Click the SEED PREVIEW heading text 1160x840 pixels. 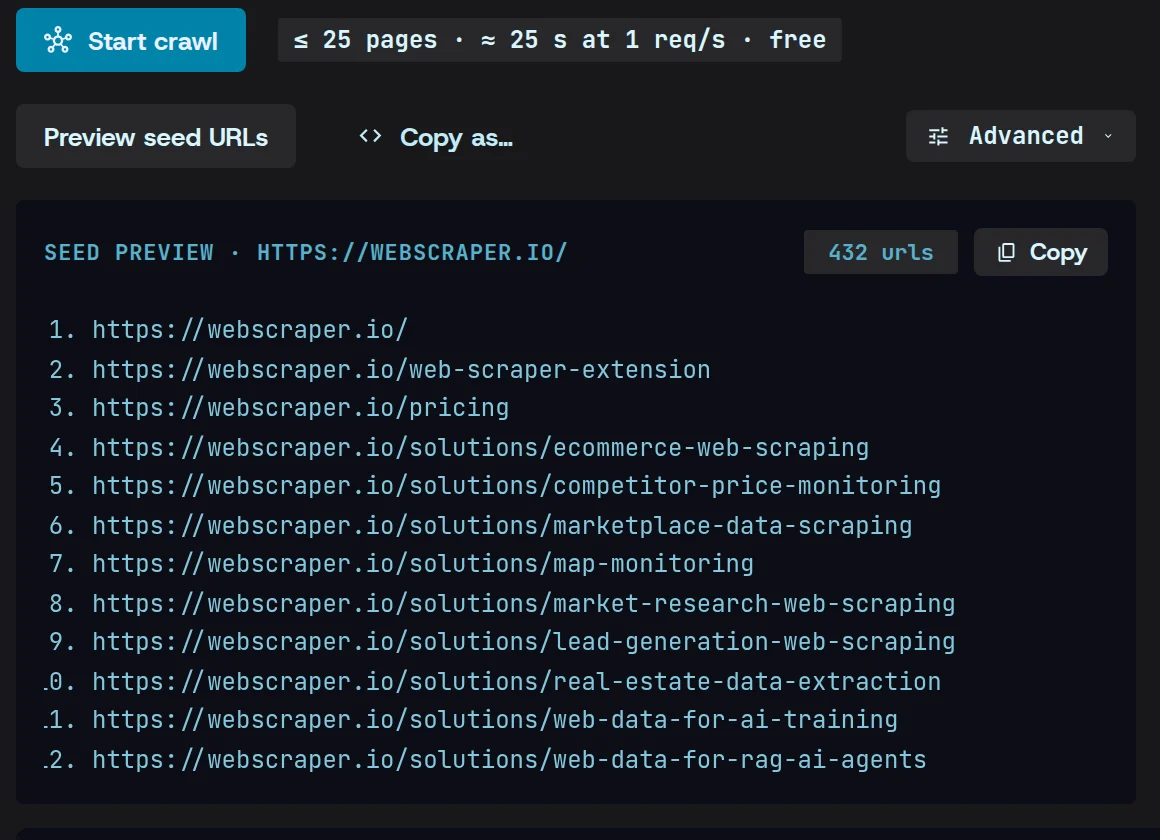click(129, 252)
